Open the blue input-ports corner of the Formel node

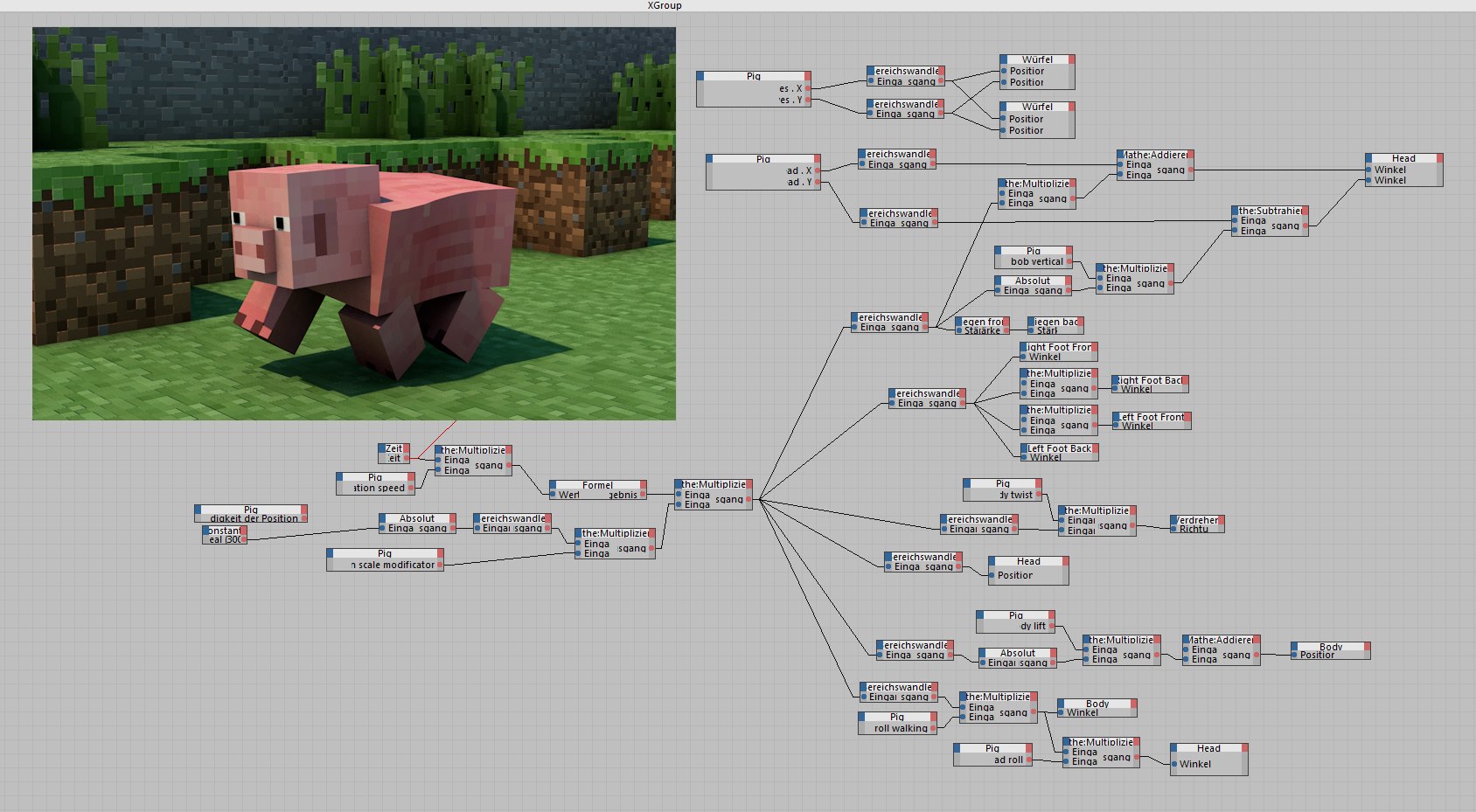[553, 484]
